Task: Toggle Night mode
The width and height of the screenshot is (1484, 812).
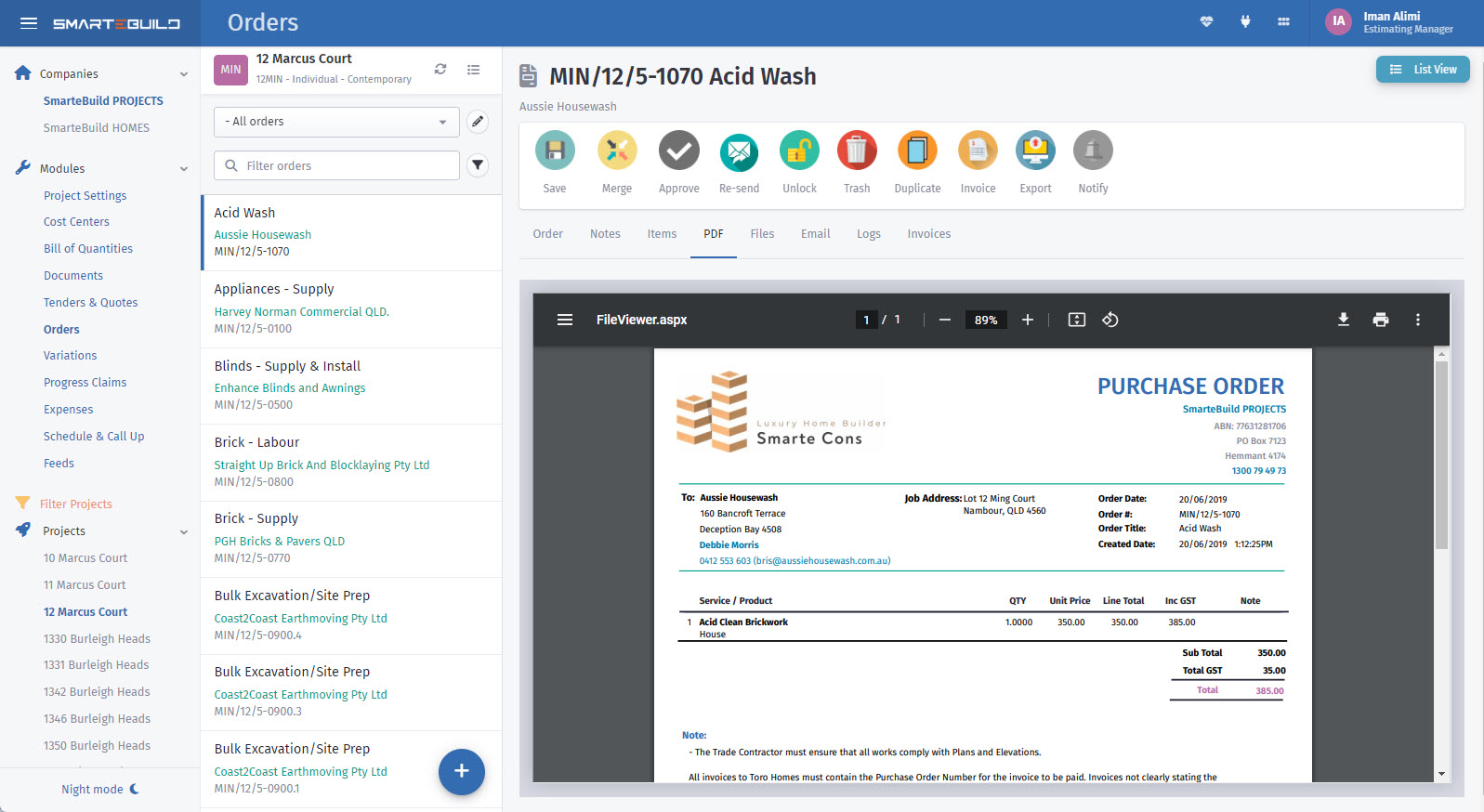Action: (x=100, y=790)
